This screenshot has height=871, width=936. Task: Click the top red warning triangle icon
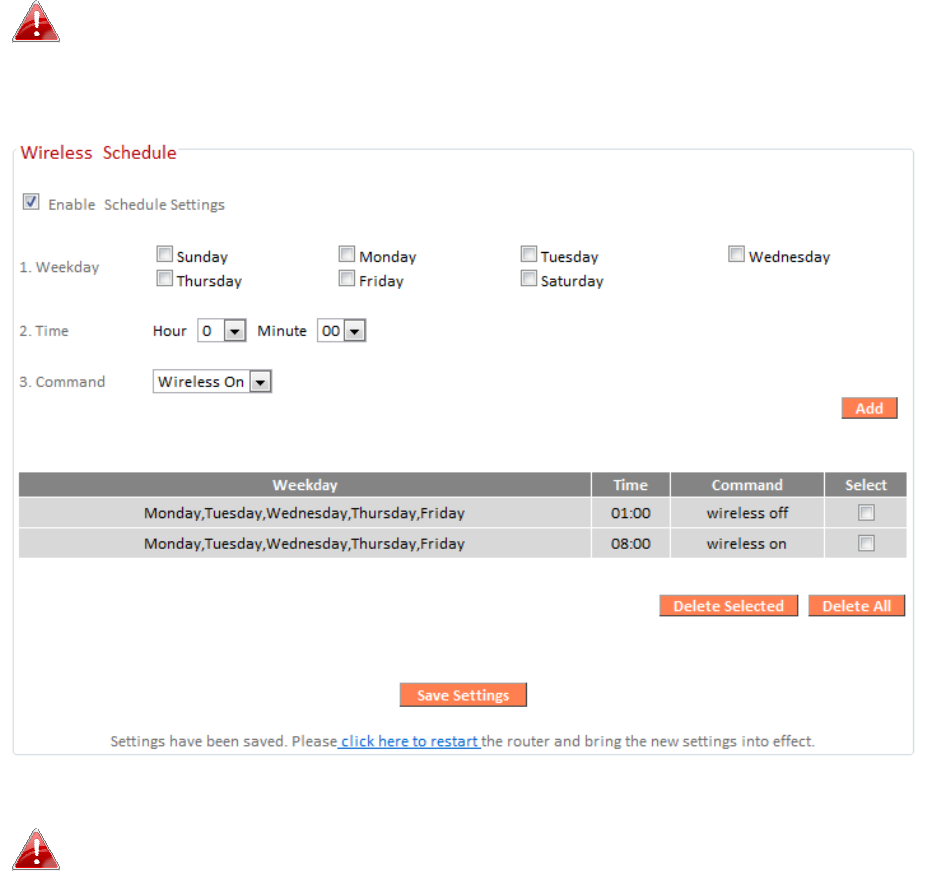[x=36, y=22]
